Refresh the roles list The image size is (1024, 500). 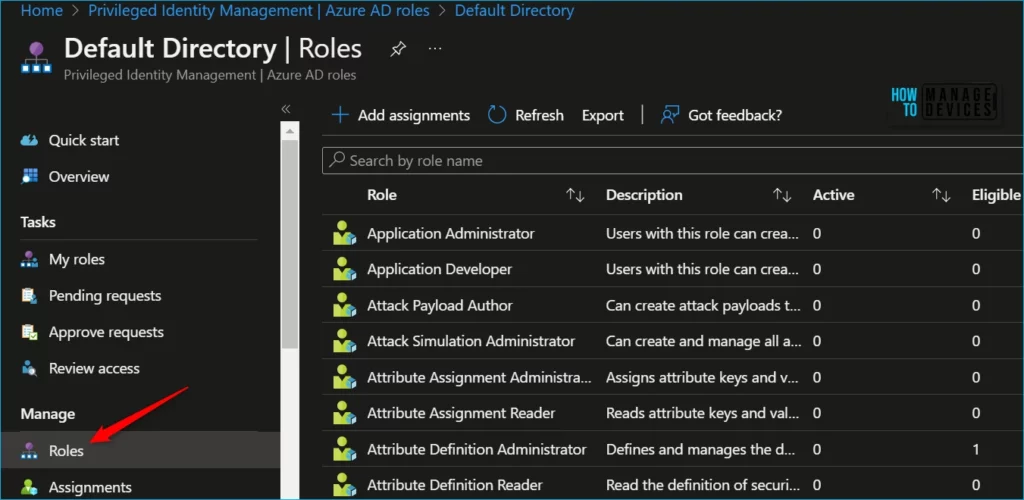tap(526, 115)
